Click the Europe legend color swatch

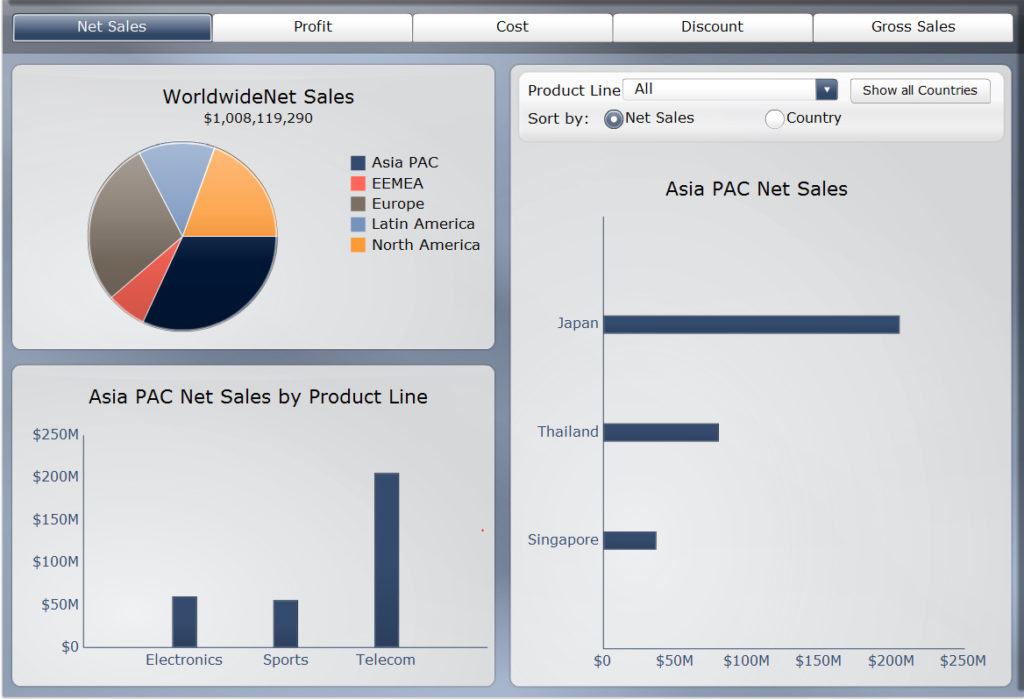(358, 204)
